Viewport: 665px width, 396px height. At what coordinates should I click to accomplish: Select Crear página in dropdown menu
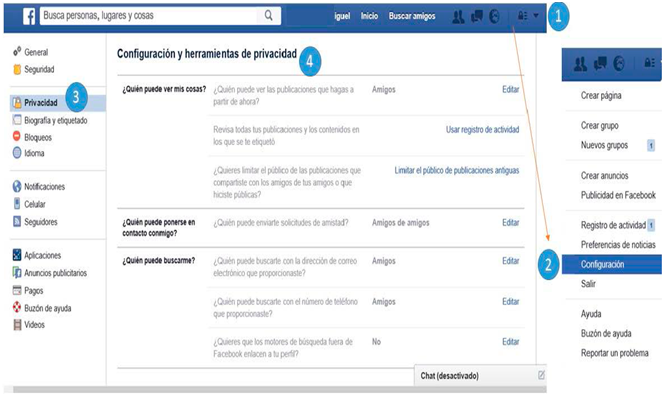tap(601, 95)
